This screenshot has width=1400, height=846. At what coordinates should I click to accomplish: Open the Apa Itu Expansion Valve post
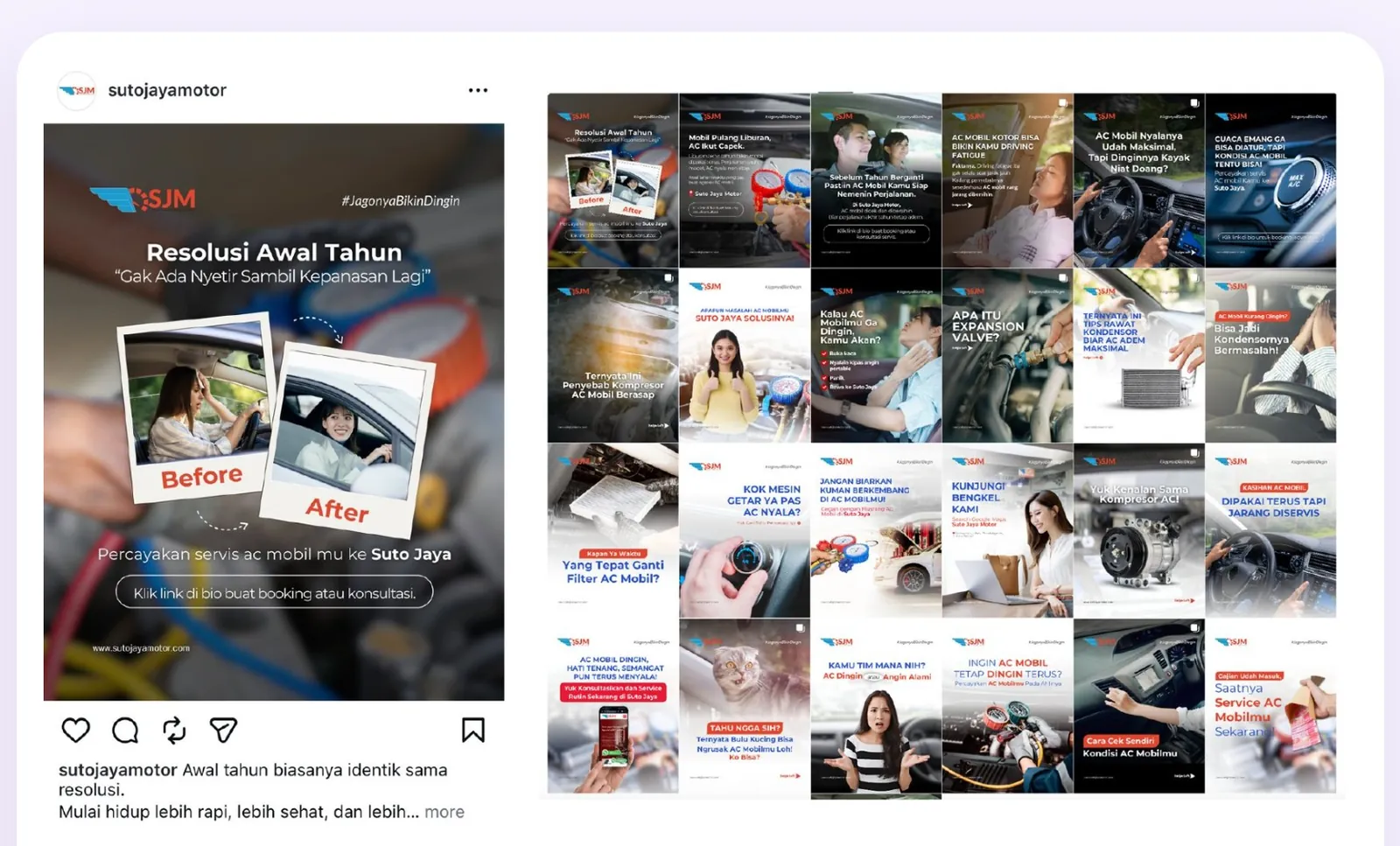click(1008, 355)
